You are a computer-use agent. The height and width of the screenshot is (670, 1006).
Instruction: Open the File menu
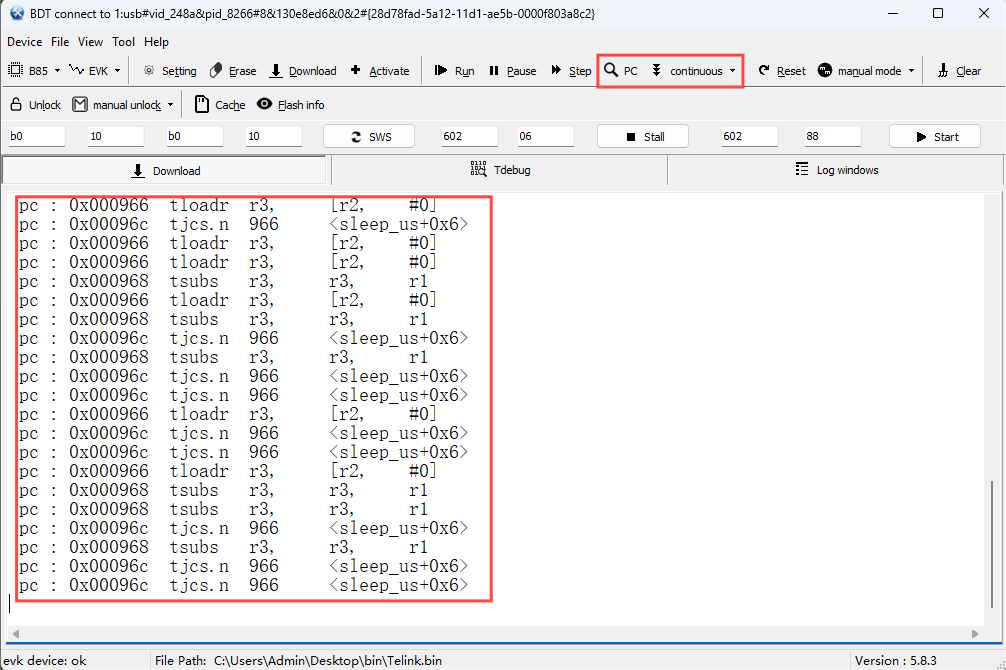click(x=60, y=42)
